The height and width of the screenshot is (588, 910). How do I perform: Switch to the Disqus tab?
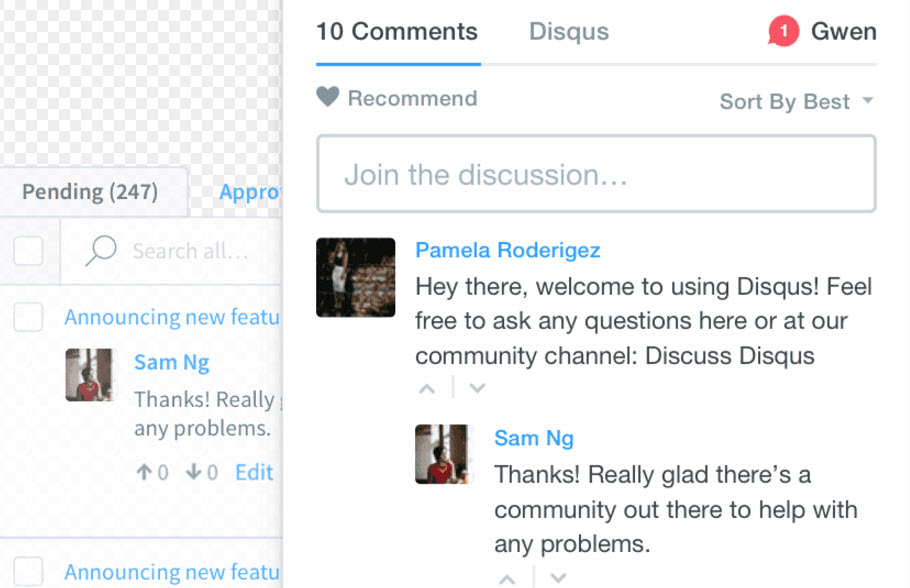pyautogui.click(x=569, y=31)
